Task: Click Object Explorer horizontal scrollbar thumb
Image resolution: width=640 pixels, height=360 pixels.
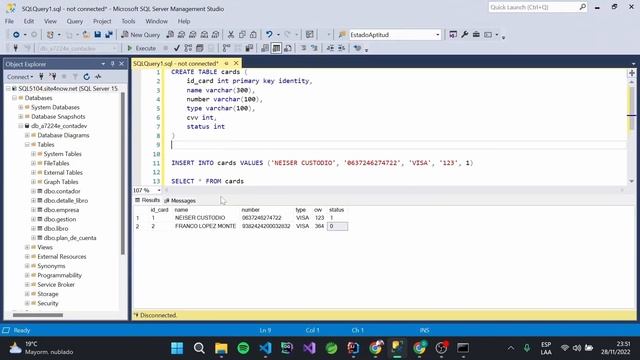Action: tap(38, 315)
